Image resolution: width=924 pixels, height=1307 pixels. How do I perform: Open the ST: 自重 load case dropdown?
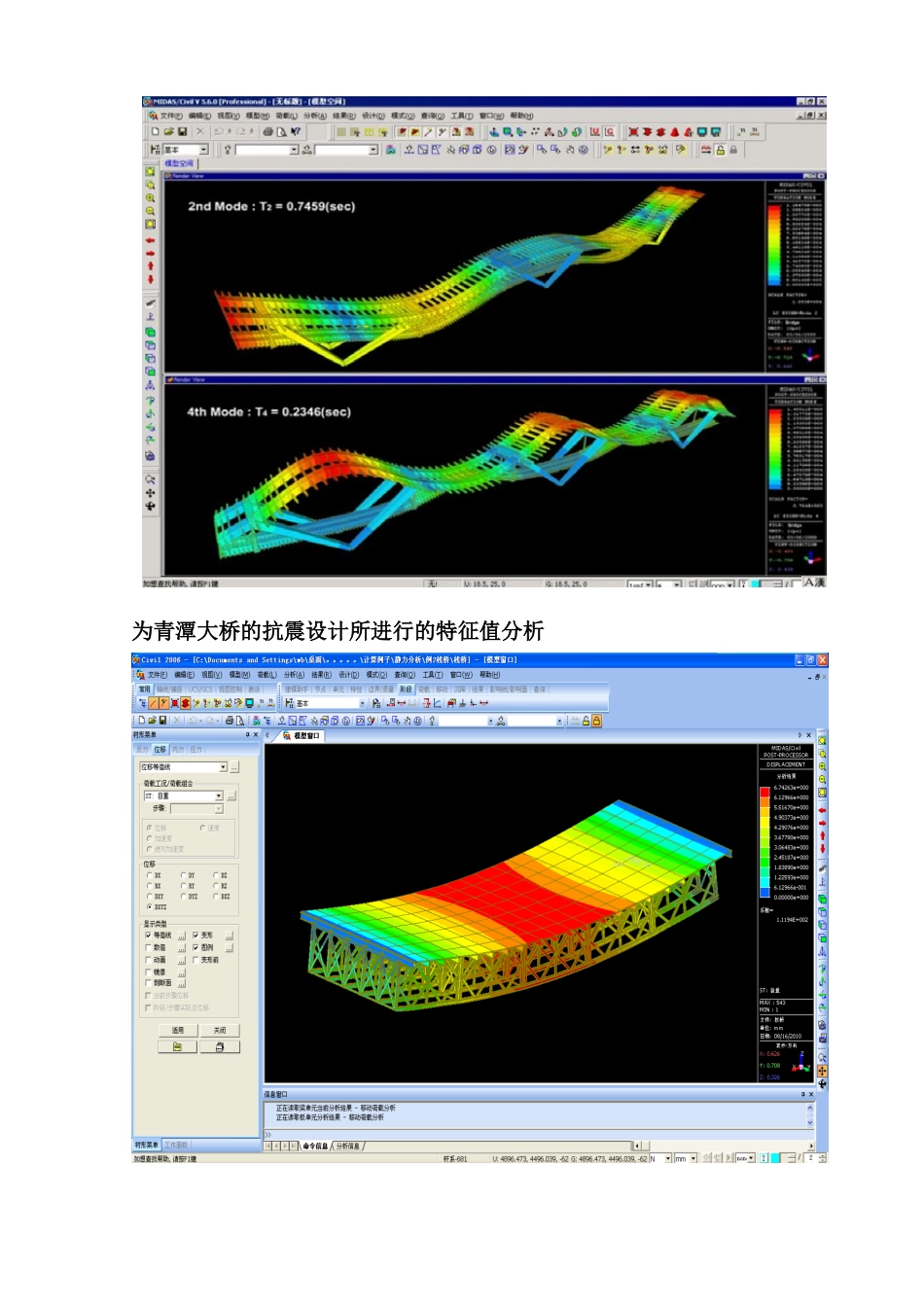(x=219, y=796)
